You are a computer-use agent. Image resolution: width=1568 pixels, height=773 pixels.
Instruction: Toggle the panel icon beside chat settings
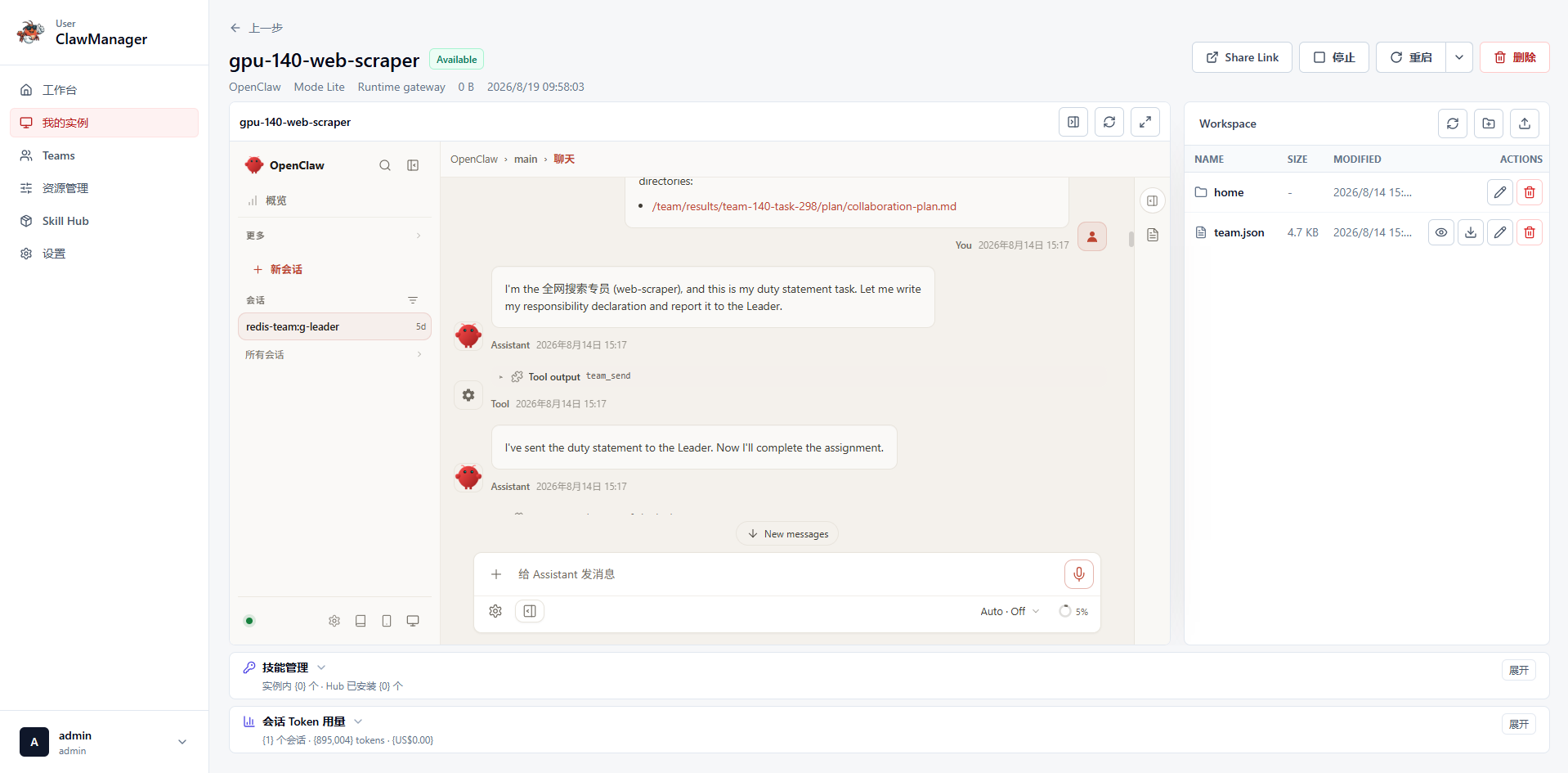click(x=530, y=611)
